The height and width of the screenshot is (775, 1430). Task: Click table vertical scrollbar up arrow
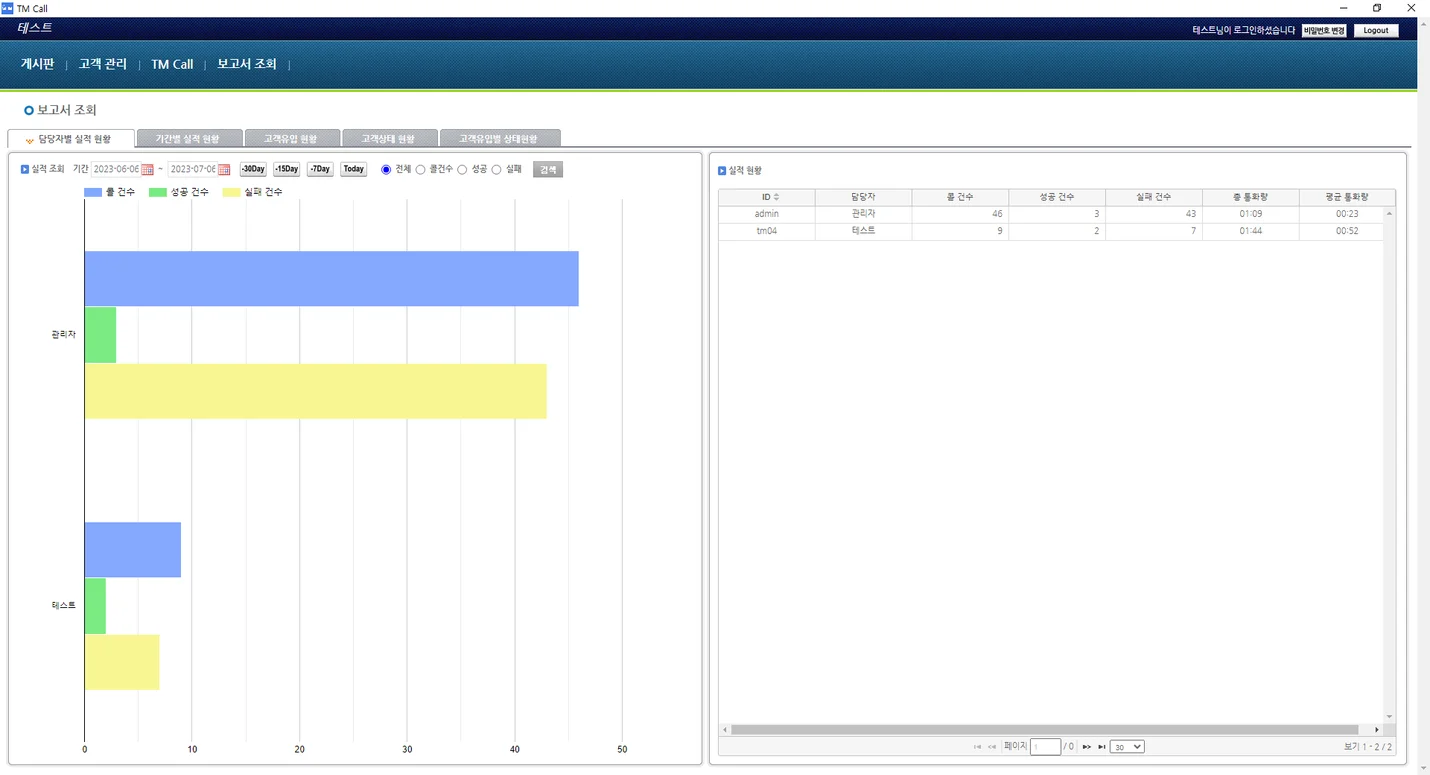[1389, 213]
